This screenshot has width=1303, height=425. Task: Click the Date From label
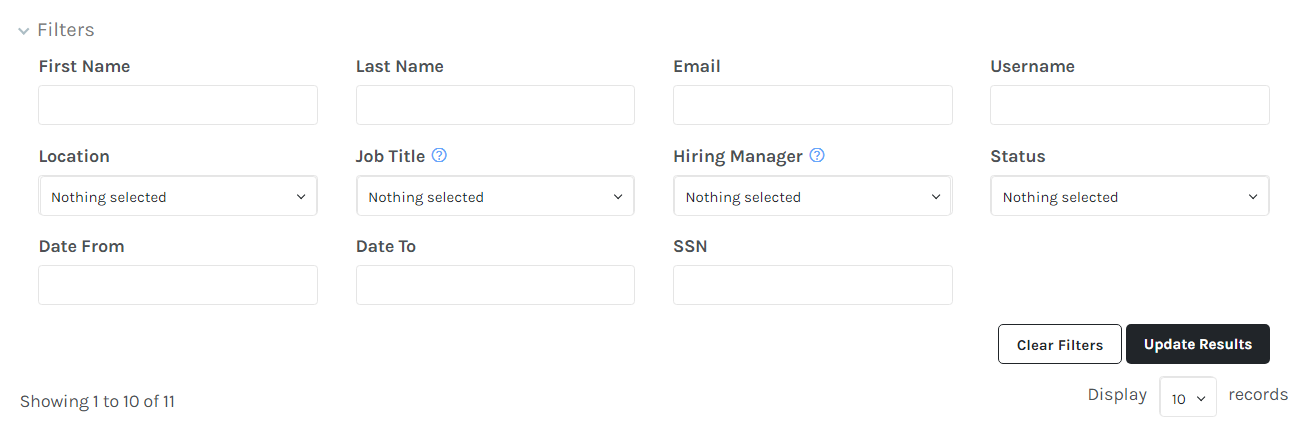coord(81,246)
